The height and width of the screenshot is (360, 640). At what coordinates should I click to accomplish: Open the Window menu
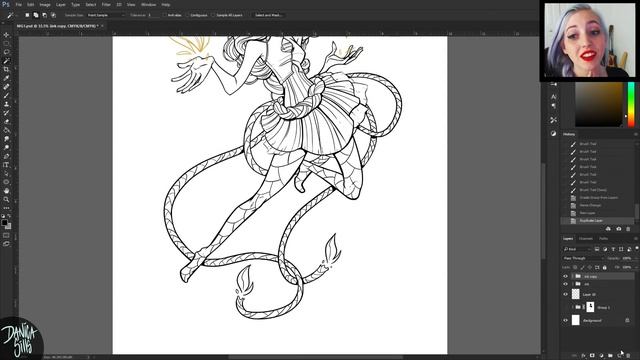coord(148,4)
